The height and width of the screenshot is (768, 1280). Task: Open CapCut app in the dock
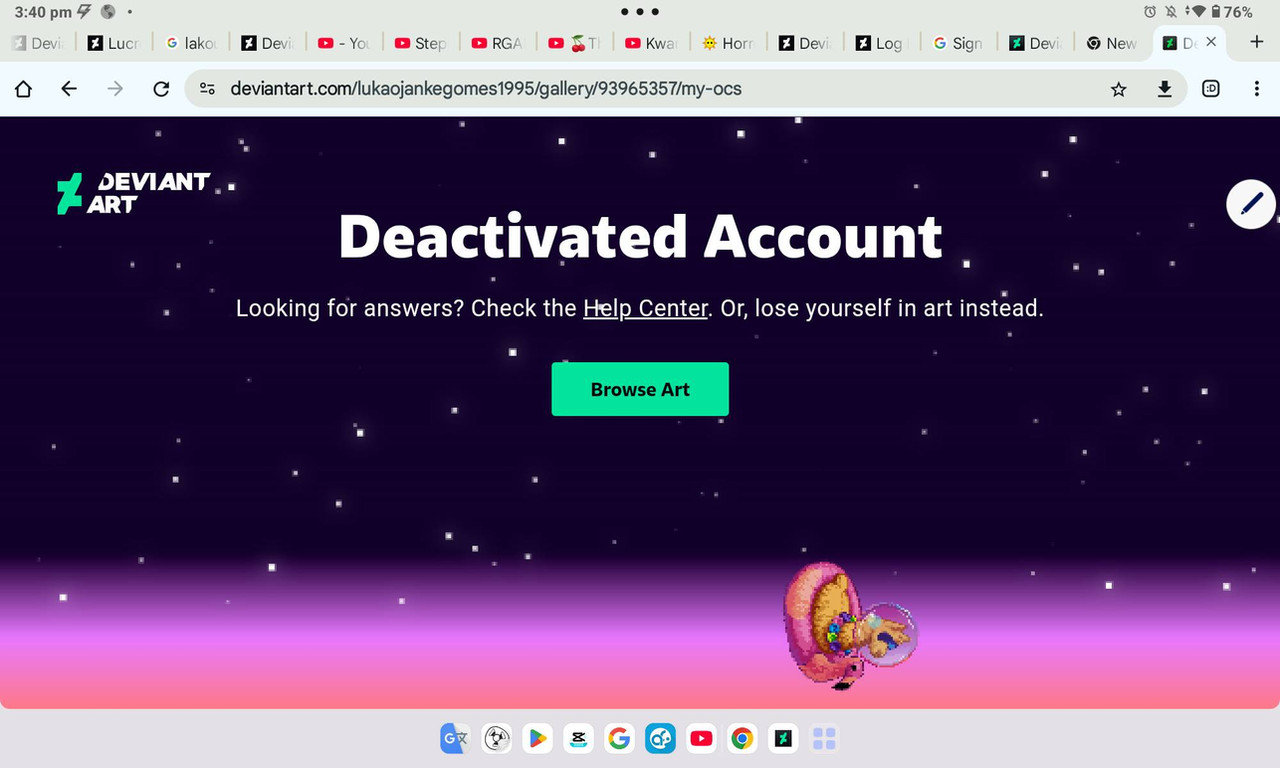(578, 739)
